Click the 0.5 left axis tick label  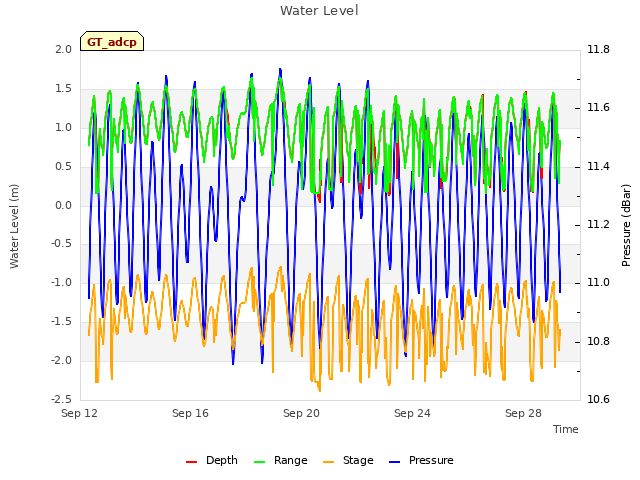pyautogui.click(x=63, y=166)
